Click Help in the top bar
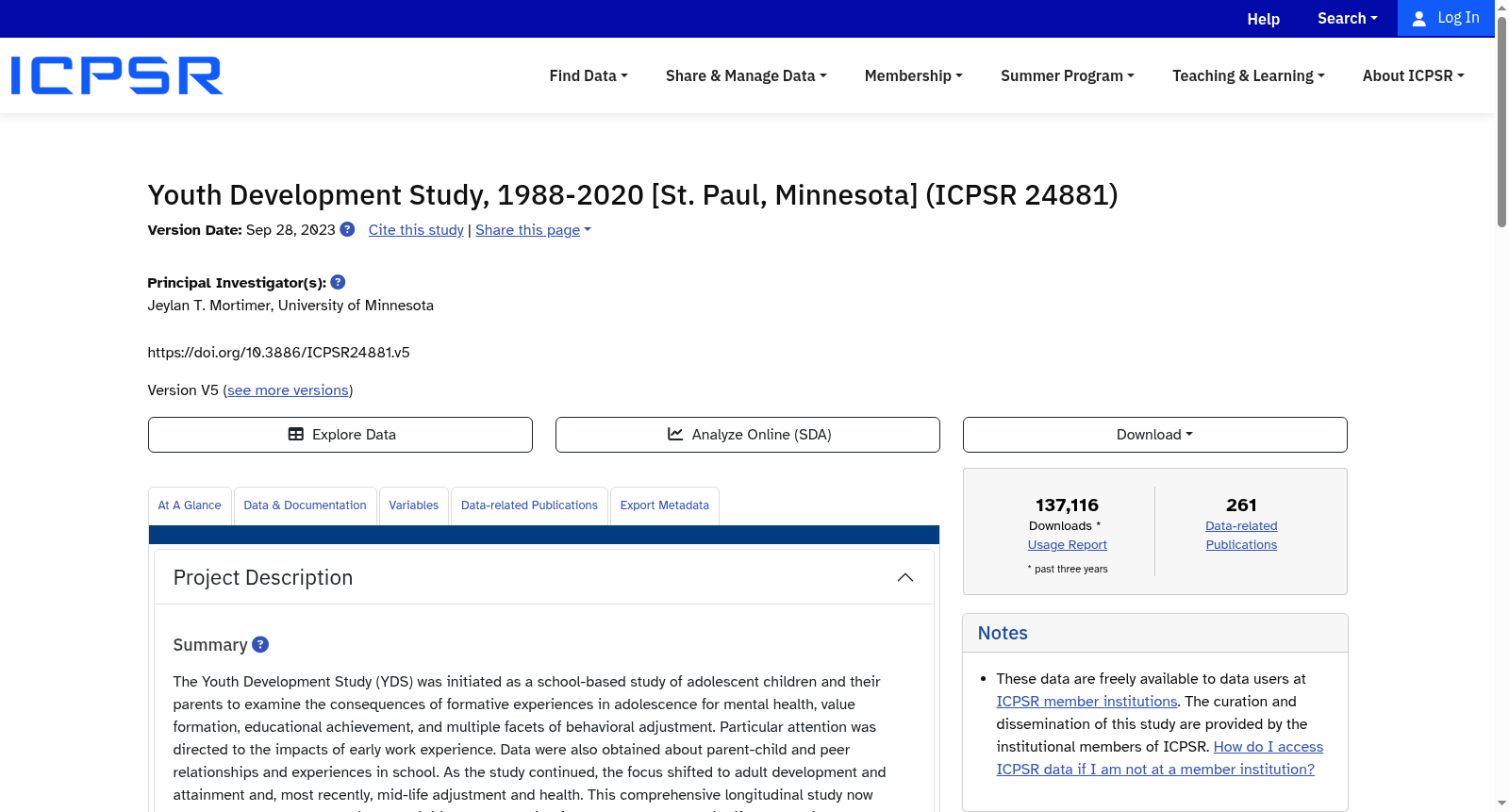Viewport: 1509px width, 812px height. pos(1264,19)
